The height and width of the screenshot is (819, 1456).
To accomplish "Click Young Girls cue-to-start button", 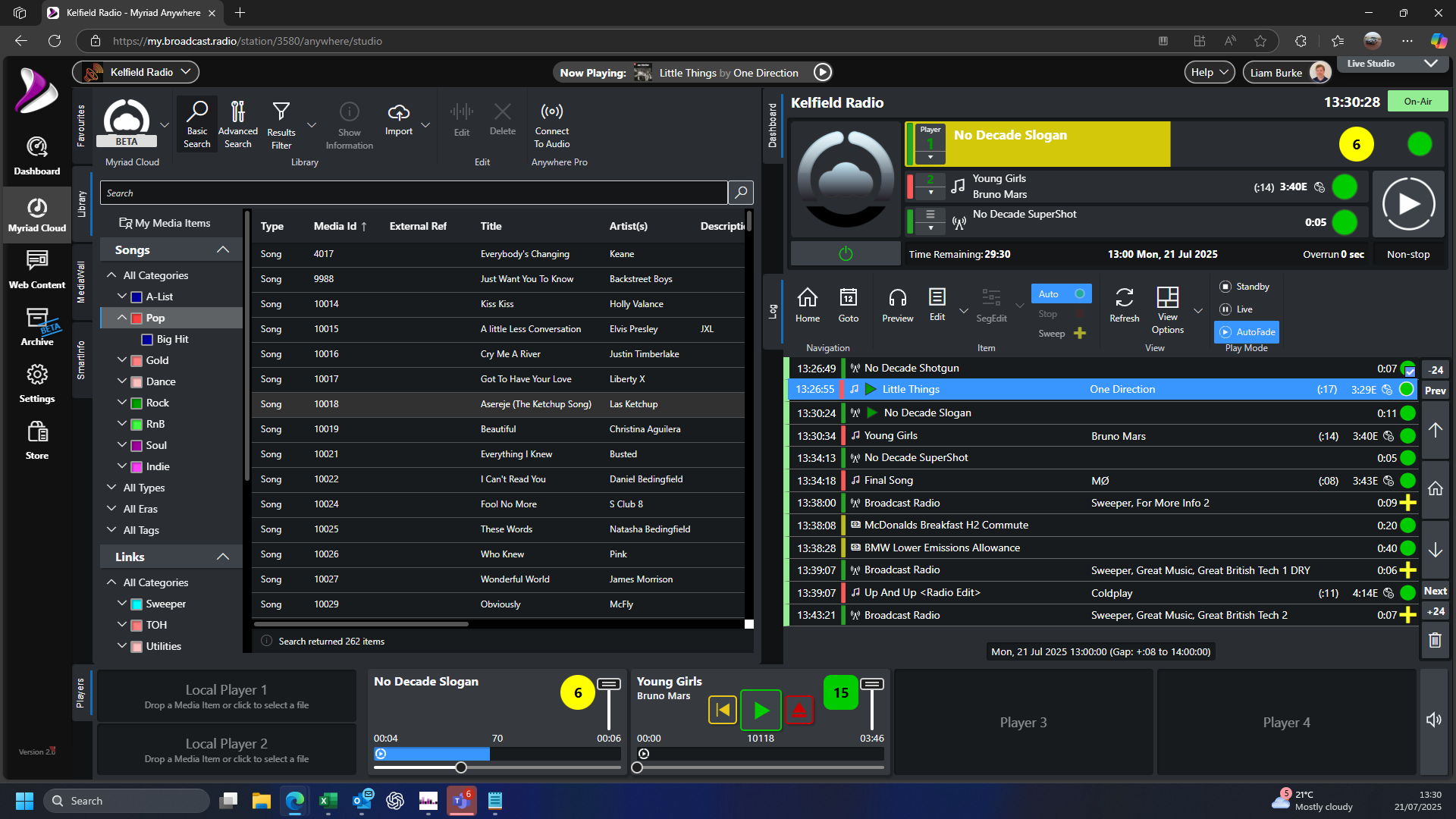I will (723, 710).
